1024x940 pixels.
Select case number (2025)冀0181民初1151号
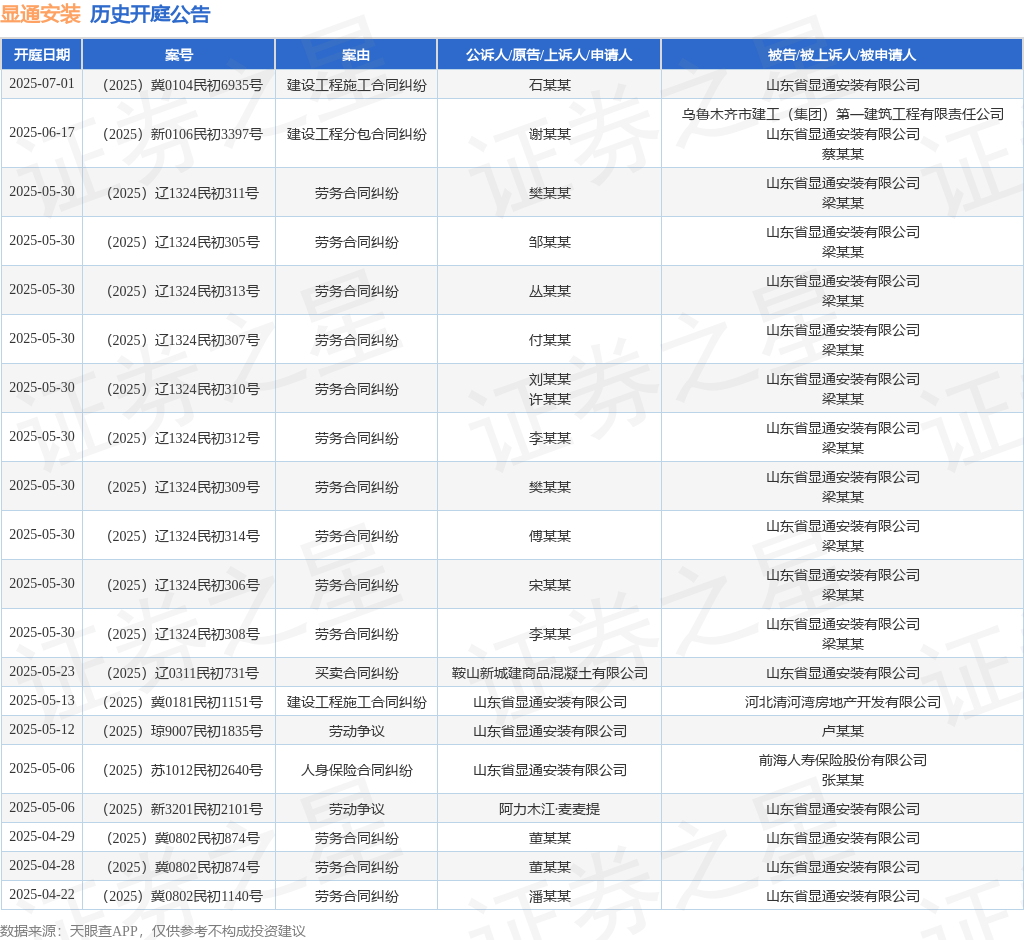point(179,702)
